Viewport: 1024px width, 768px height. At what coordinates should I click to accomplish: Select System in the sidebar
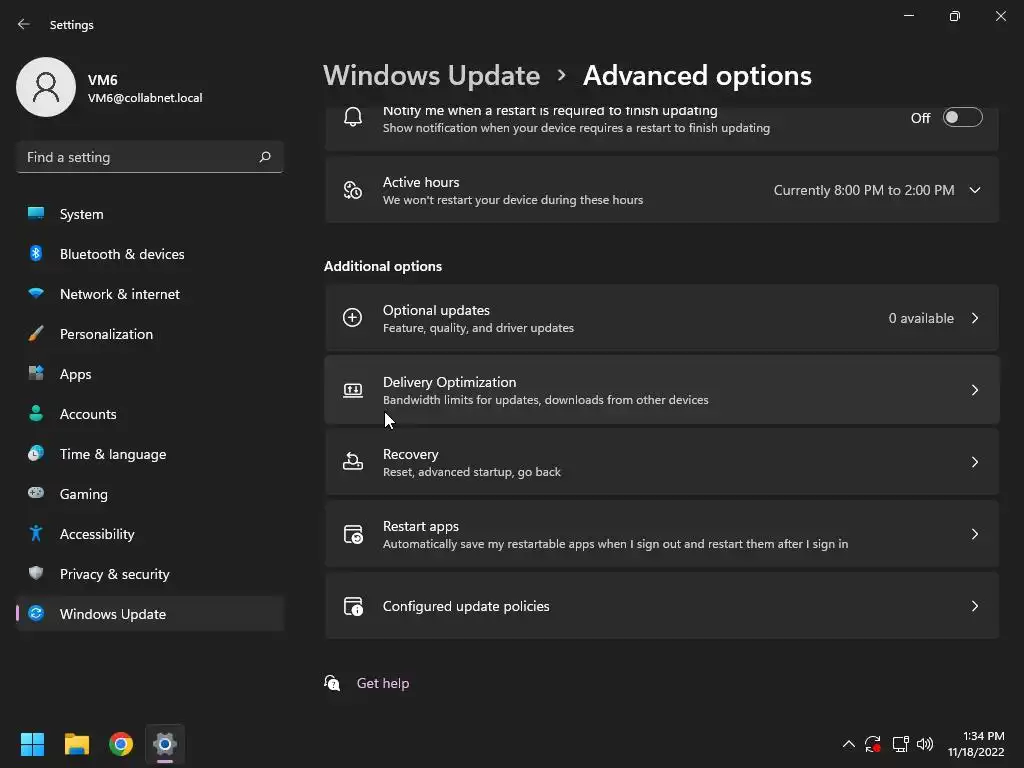point(150,214)
